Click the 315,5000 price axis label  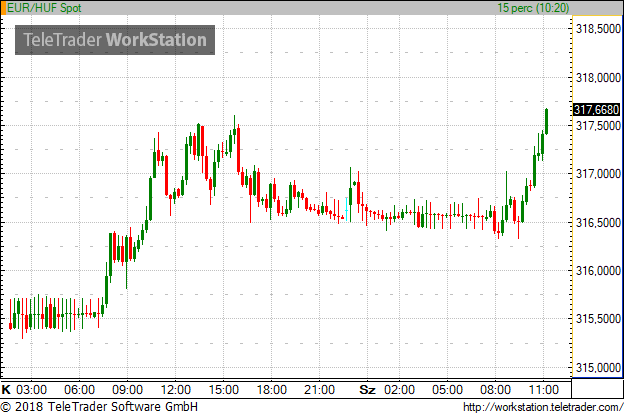[598, 319]
